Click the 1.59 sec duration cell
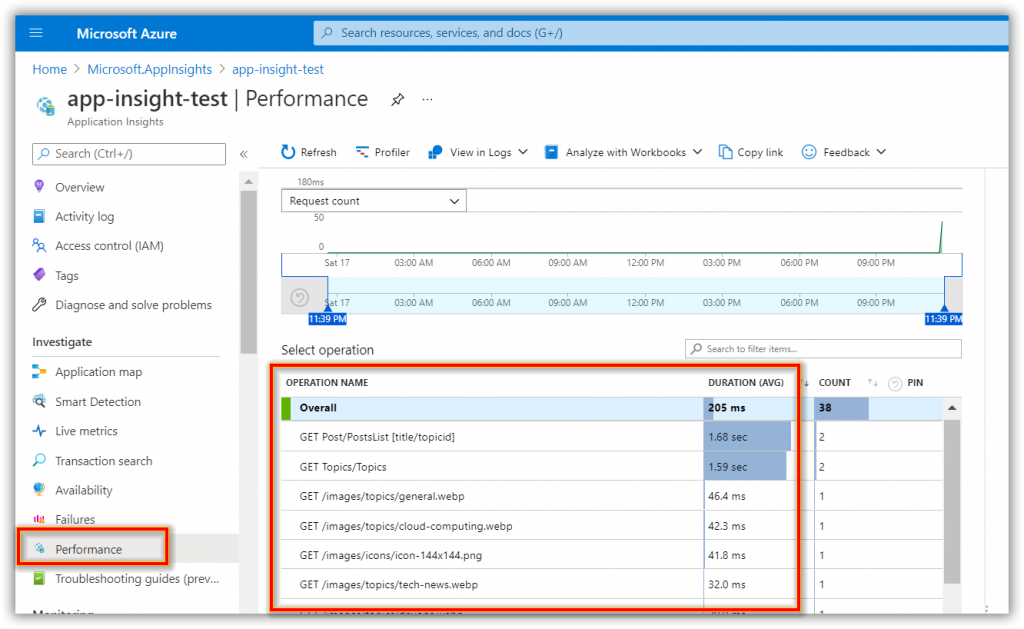Screen dimensions: 1024x629 pyautogui.click(x=746, y=467)
